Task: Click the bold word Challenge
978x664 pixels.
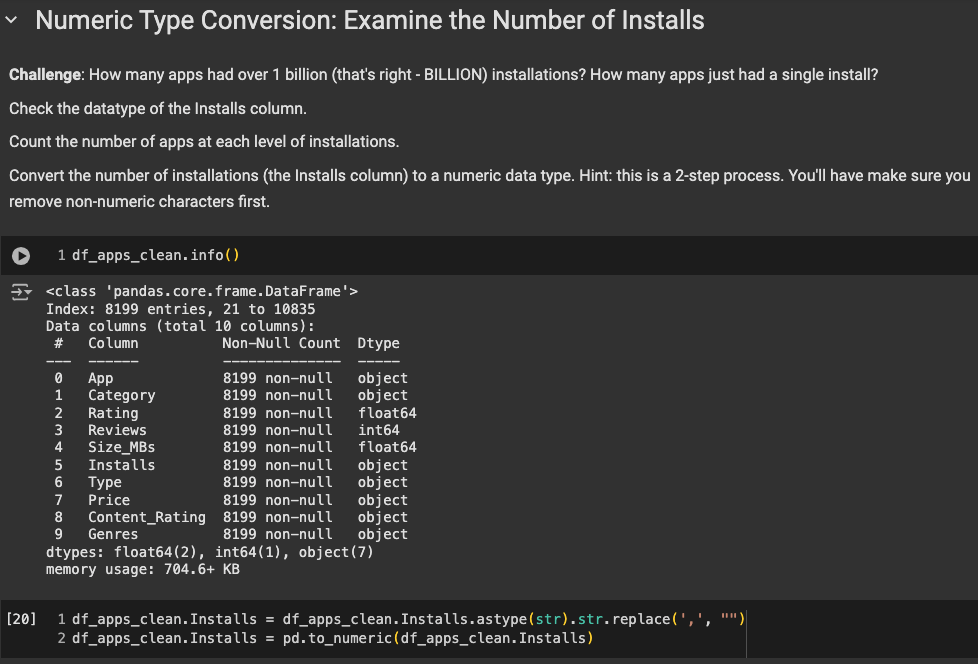Action: [x=45, y=75]
